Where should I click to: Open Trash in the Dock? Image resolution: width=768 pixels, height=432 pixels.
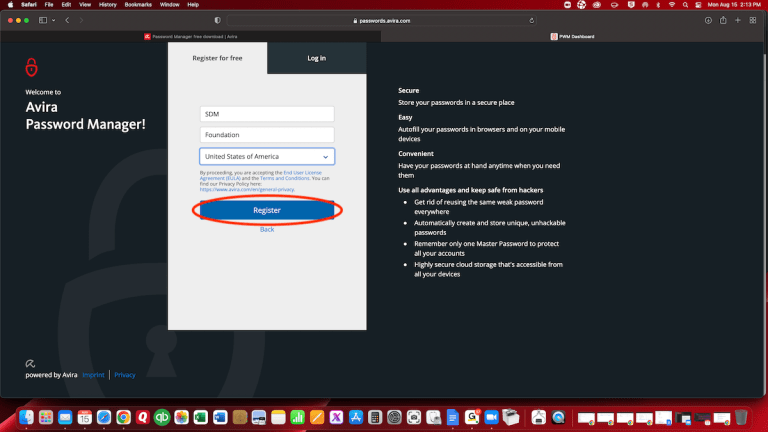click(x=742, y=417)
